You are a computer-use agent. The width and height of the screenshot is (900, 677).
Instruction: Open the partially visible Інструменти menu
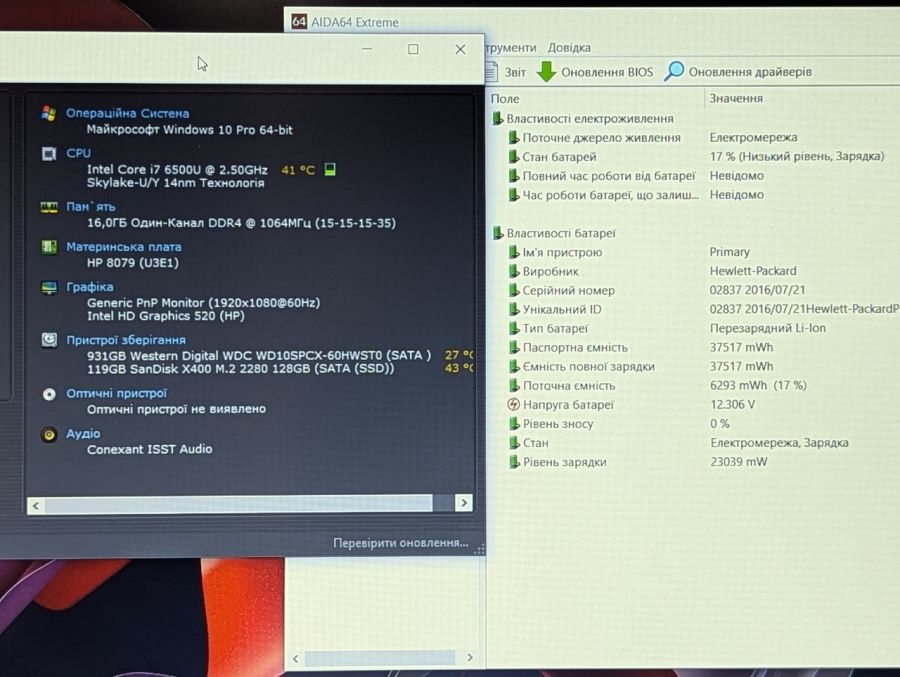511,48
